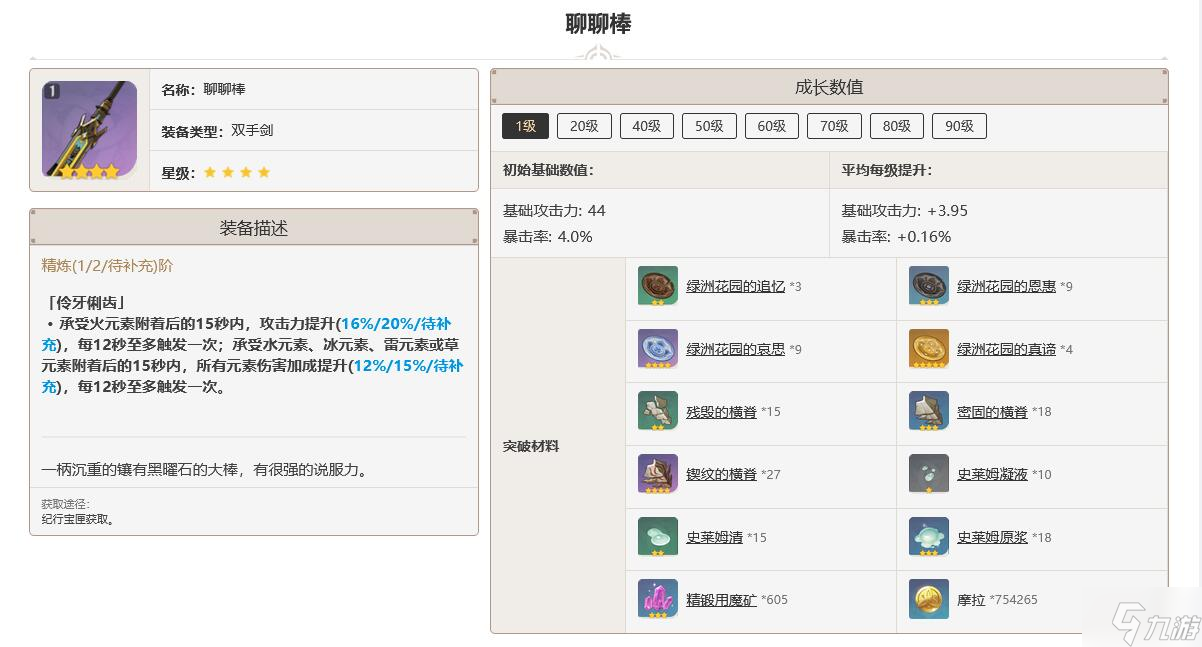Image resolution: width=1202 pixels, height=647 pixels.
Task: Click the 基础攻击力: 44 value
Action: coord(554,210)
